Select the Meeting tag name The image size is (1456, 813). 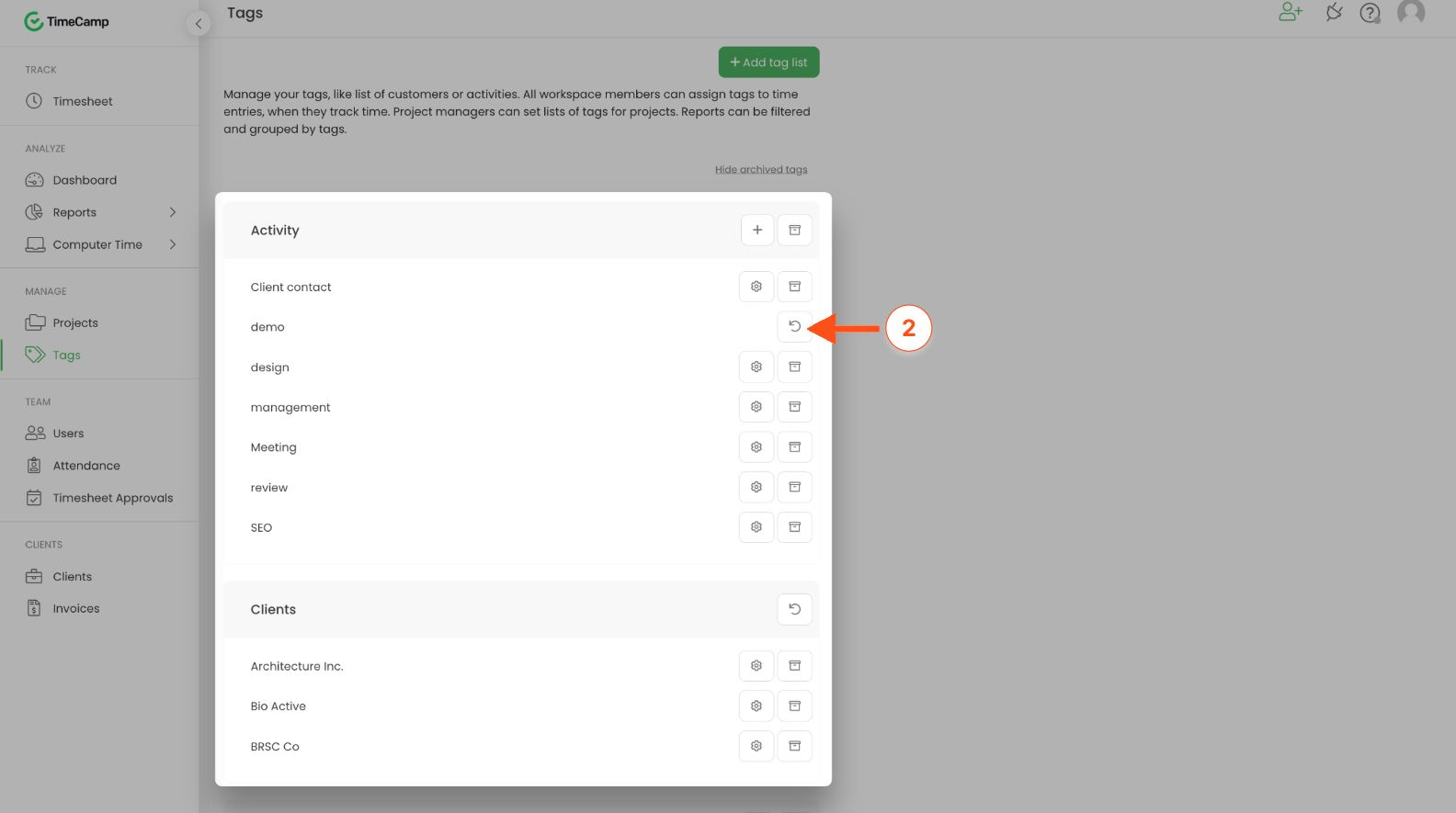[x=274, y=447]
